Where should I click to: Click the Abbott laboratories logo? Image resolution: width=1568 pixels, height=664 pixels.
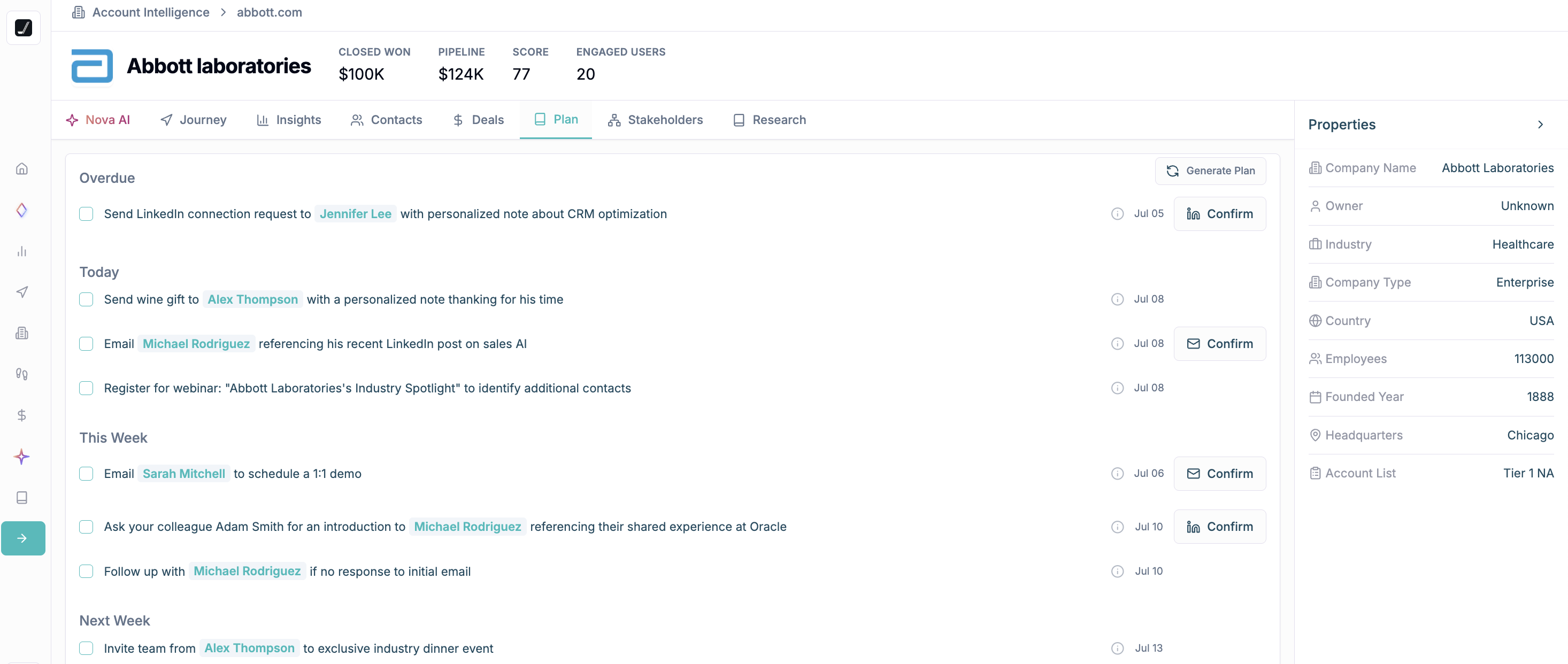click(x=92, y=66)
